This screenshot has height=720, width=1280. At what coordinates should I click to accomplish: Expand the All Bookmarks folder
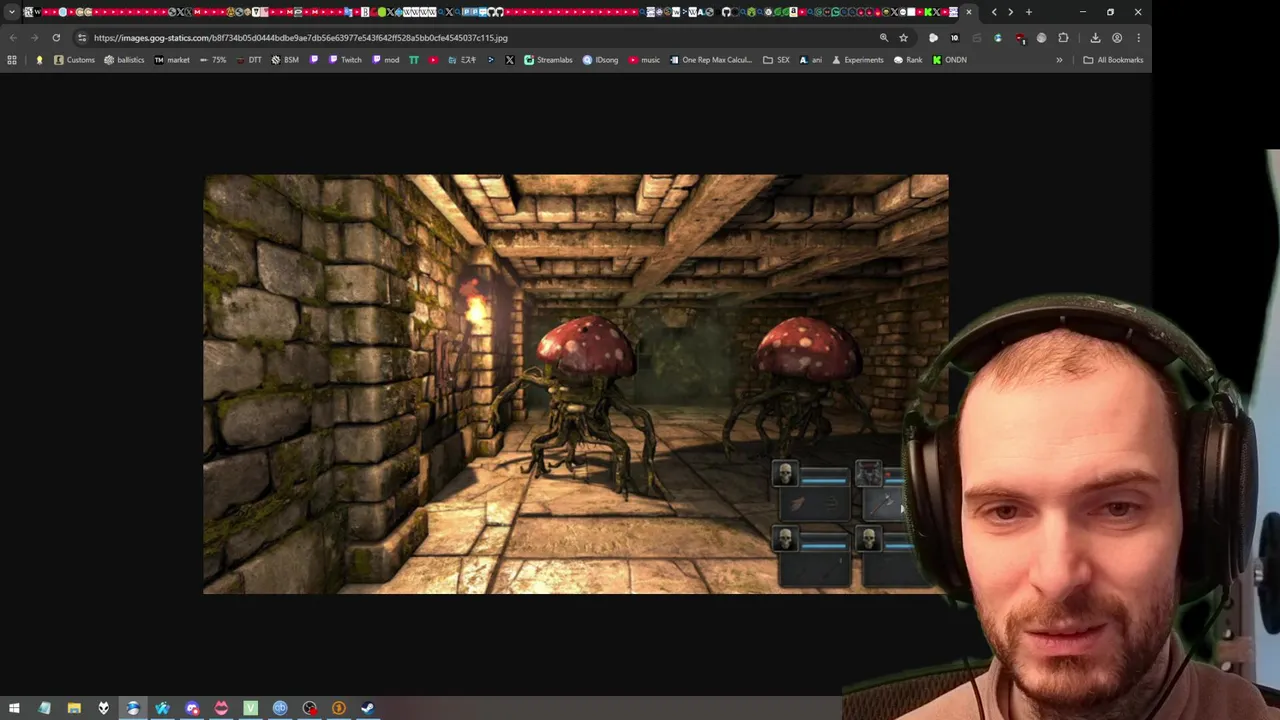tap(1113, 60)
